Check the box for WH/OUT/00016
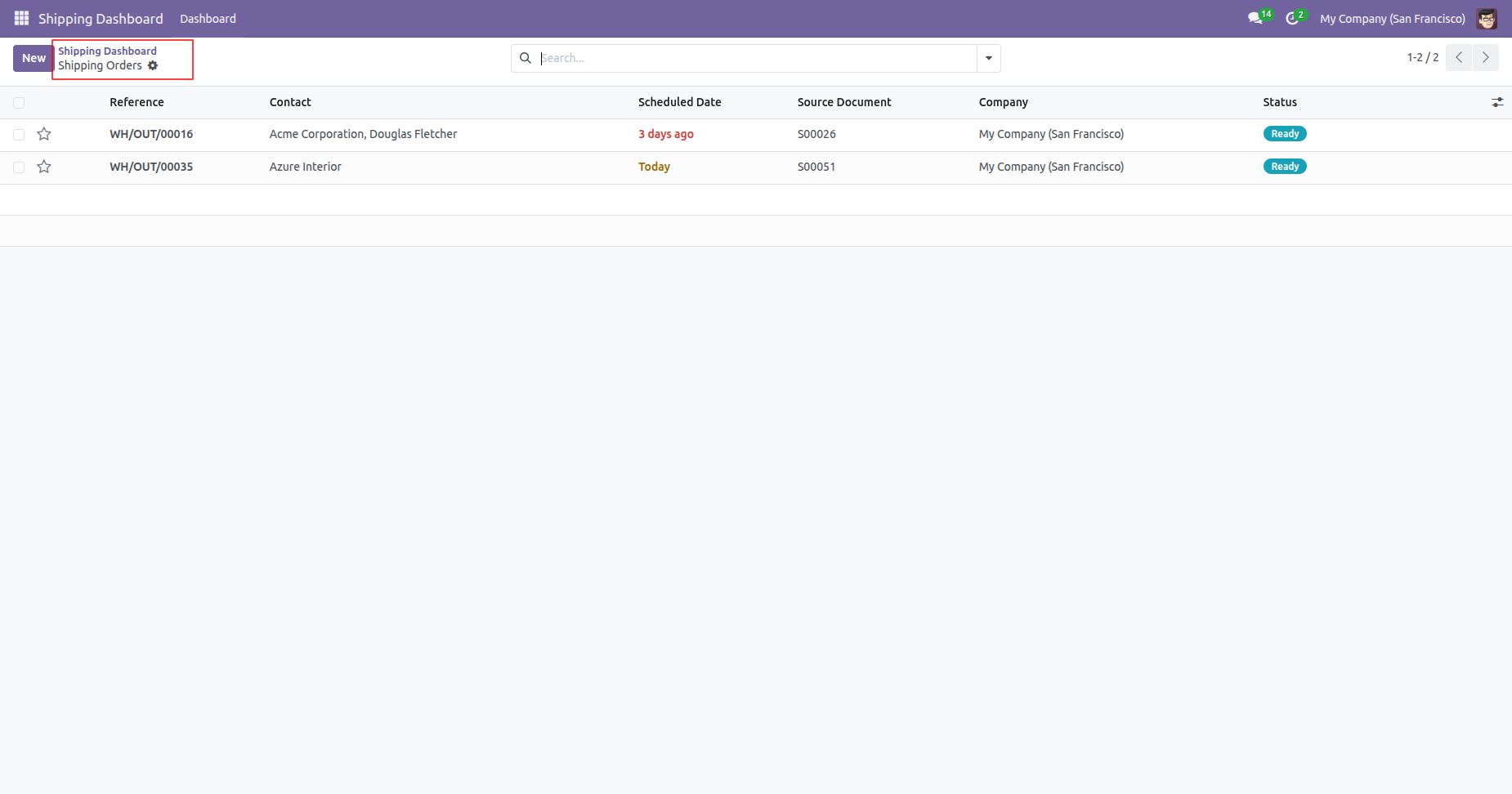 click(x=19, y=134)
